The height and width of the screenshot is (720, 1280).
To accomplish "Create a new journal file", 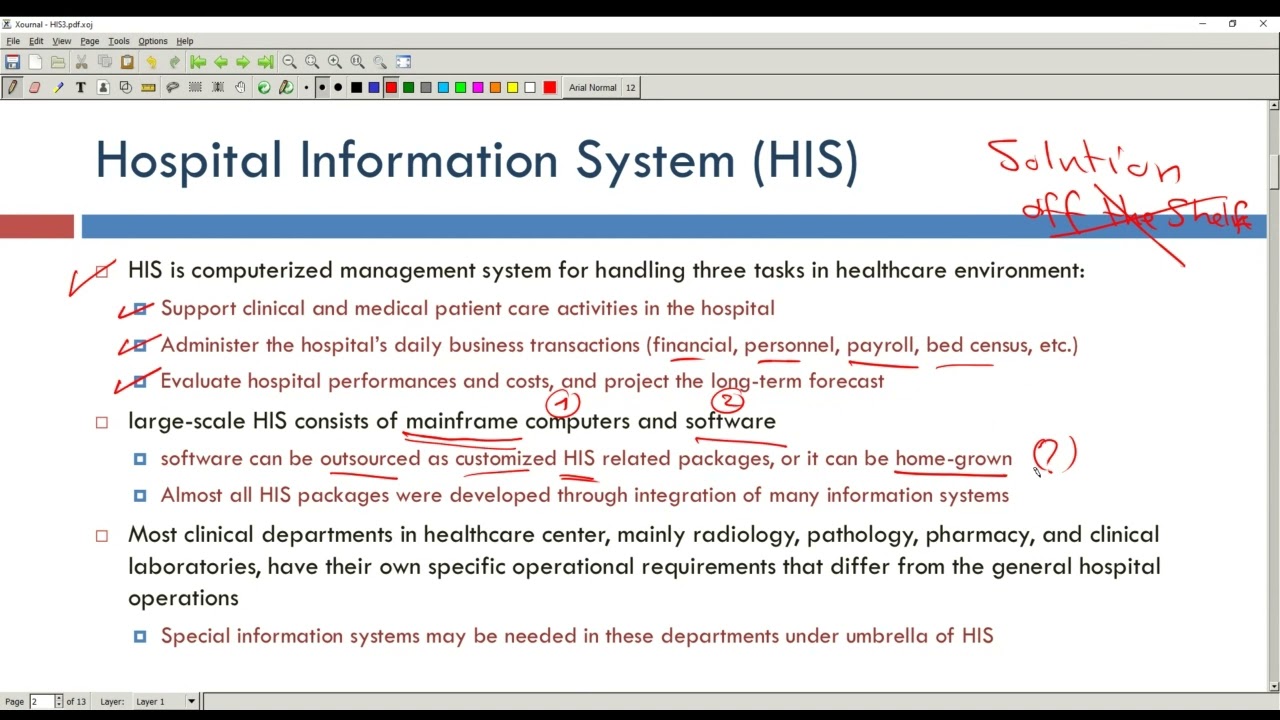I will point(35,62).
